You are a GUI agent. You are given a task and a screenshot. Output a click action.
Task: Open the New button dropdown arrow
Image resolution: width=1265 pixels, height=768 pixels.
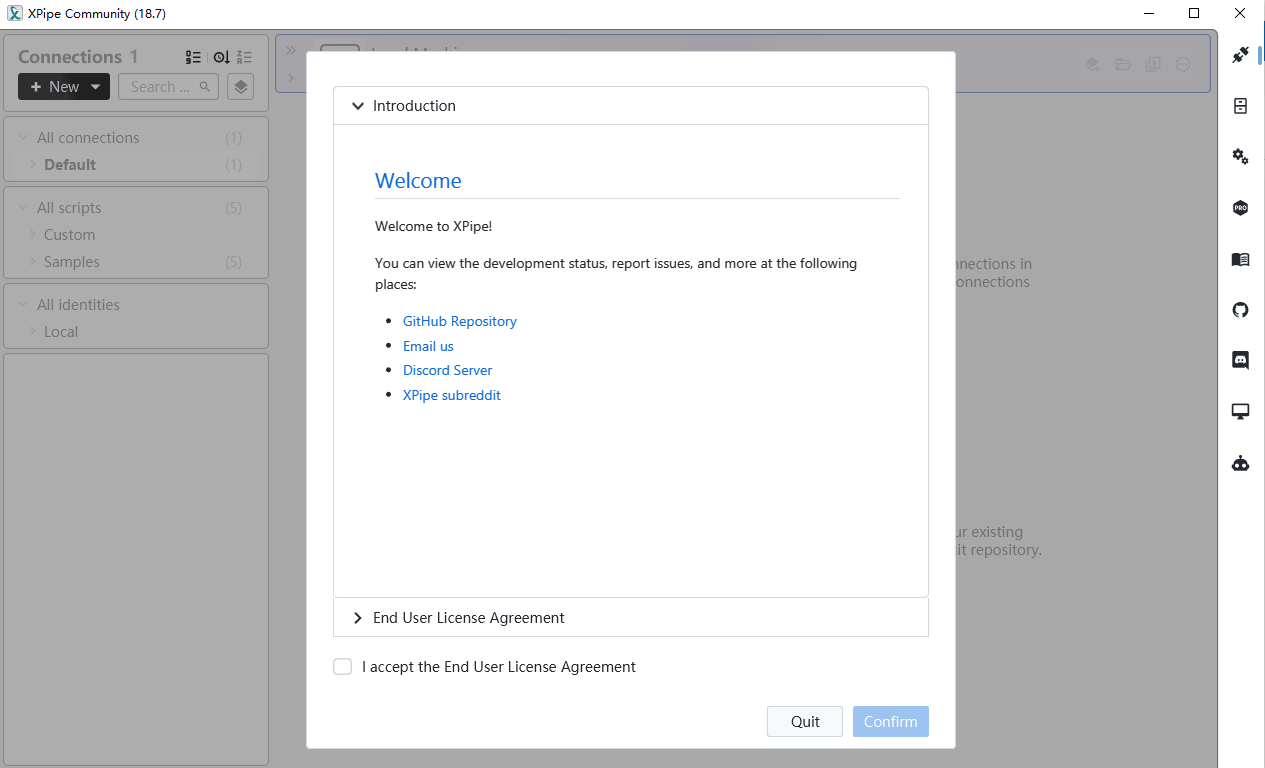click(95, 87)
